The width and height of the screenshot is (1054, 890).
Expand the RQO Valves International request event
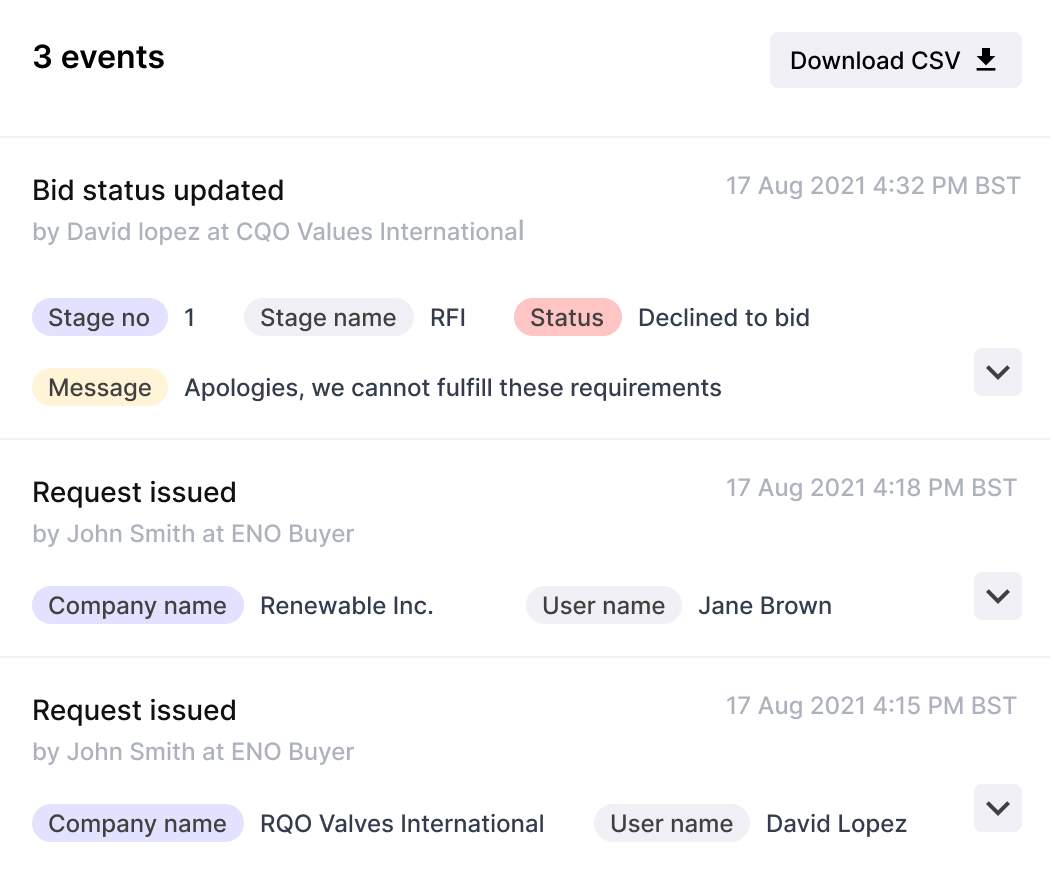[998, 808]
